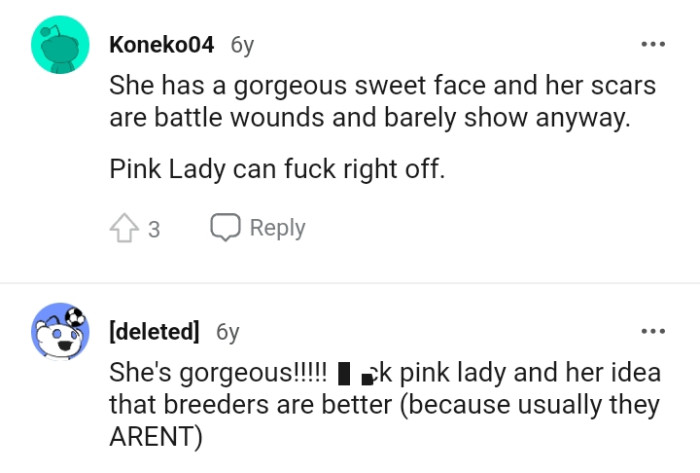
Task: Upvote Koneko04's comment with the arrow
Action: 123,228
